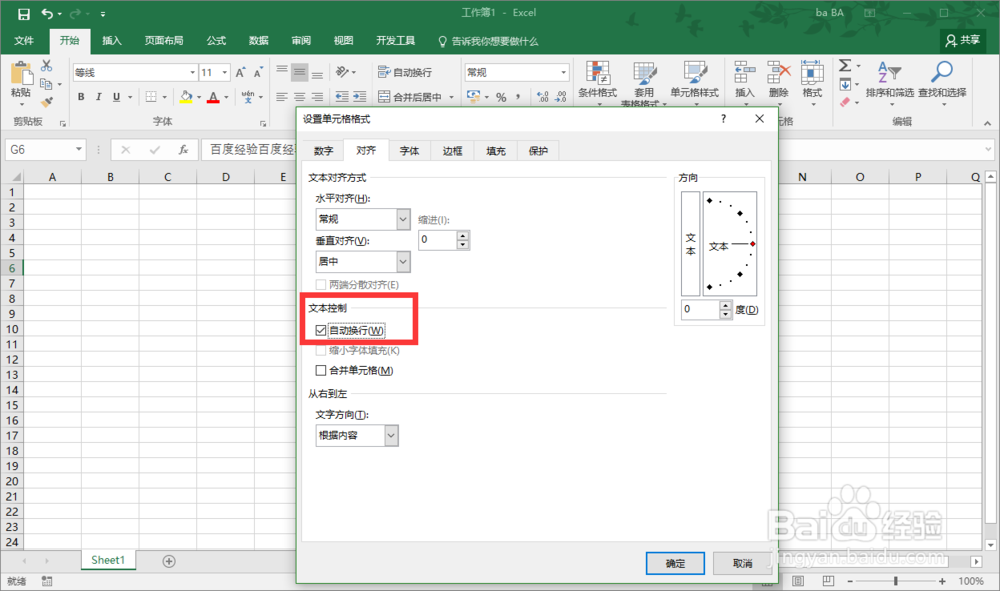Open the font name dropdown 等线

[x=192, y=73]
